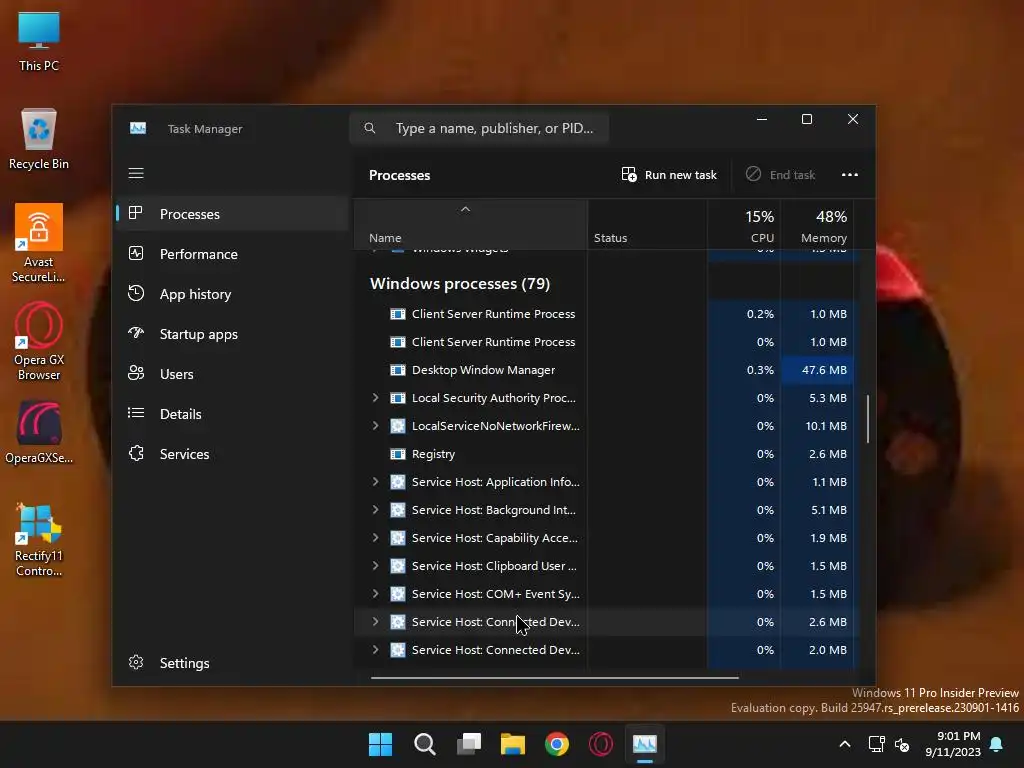Switch to the Startup apps page
Image resolution: width=1024 pixels, height=768 pixels.
pos(232,334)
